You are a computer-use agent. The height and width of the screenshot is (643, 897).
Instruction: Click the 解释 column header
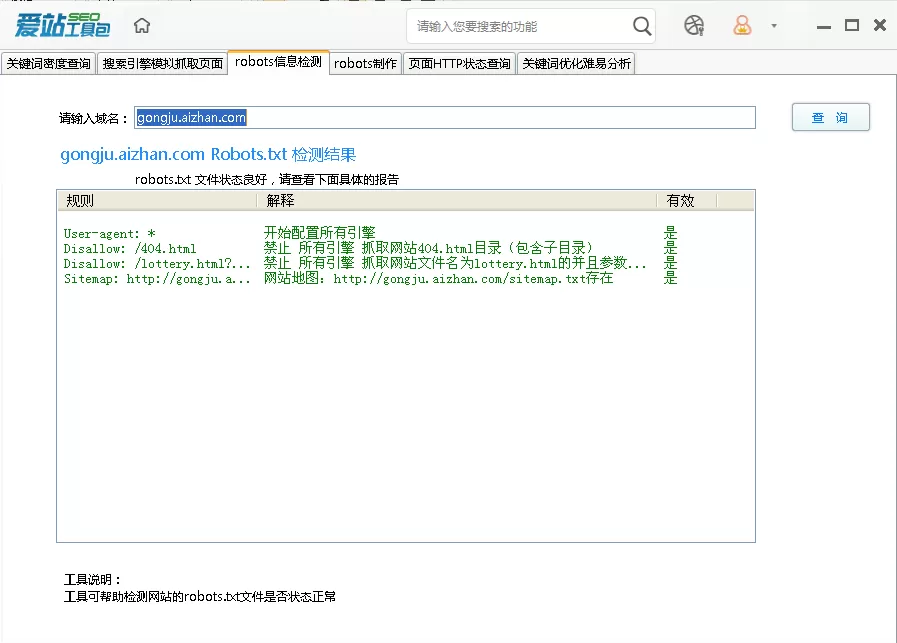coord(457,201)
